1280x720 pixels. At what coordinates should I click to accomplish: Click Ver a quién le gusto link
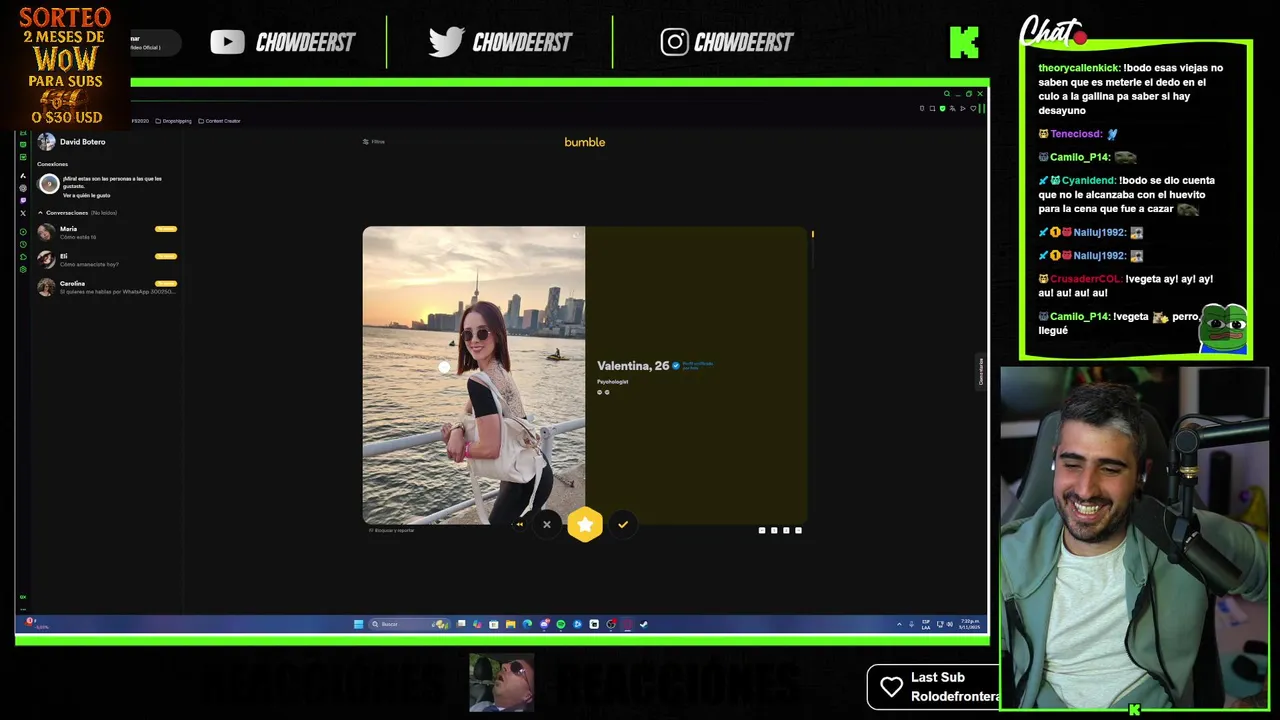coord(86,195)
